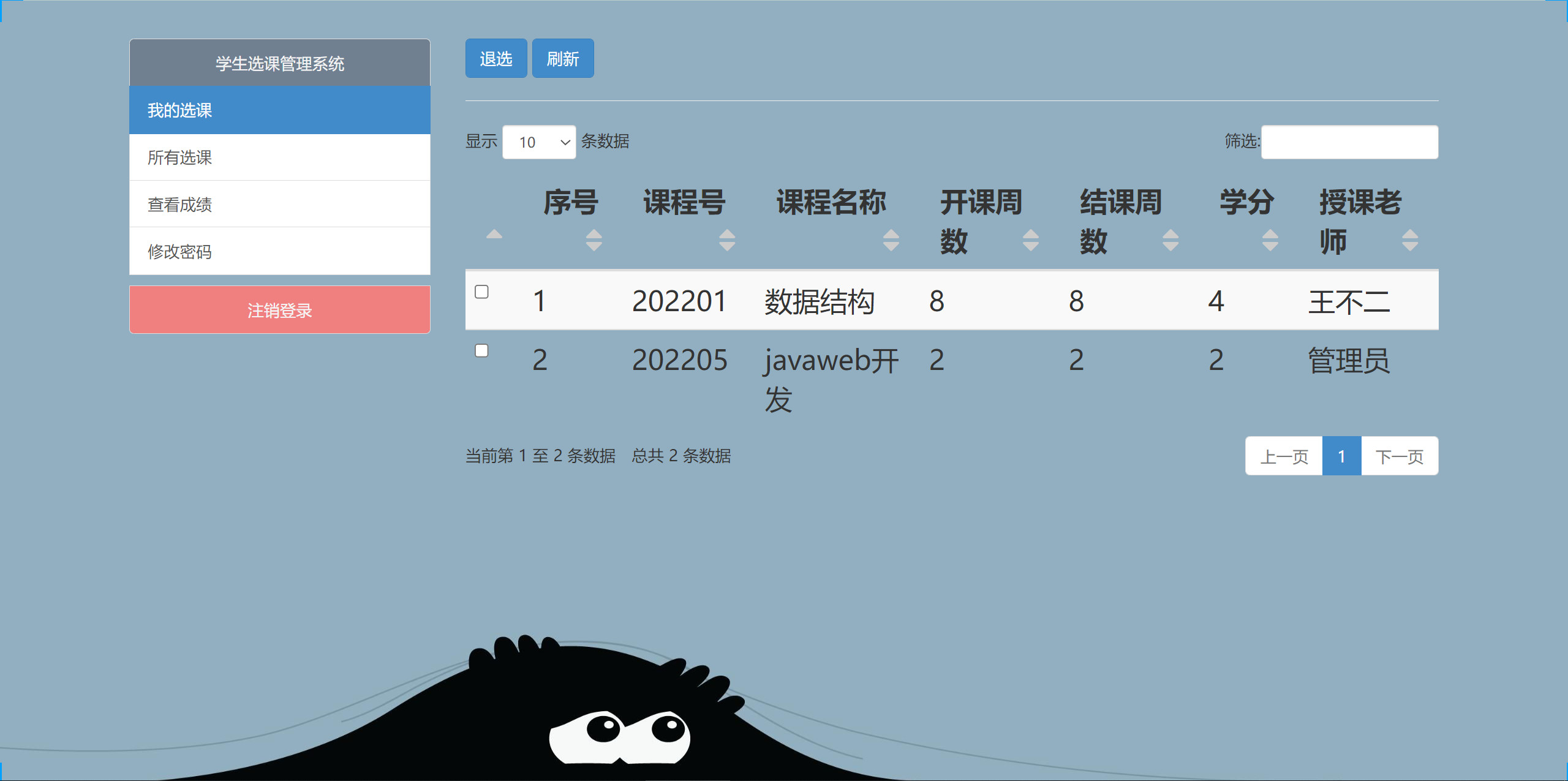Image resolution: width=1568 pixels, height=781 pixels.
Task: Sort courses by 结课周数
Action: click(x=1170, y=240)
